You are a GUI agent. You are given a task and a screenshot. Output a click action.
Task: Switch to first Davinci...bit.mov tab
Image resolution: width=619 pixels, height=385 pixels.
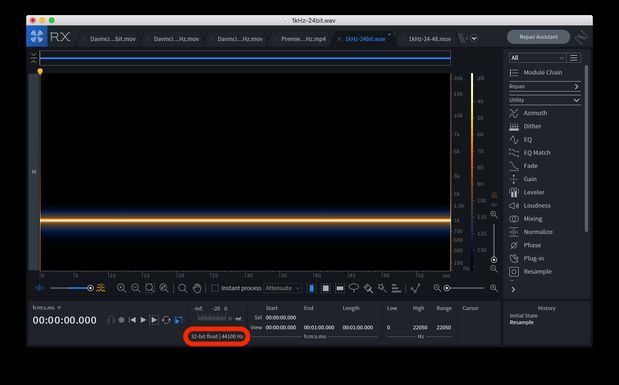click(x=113, y=39)
